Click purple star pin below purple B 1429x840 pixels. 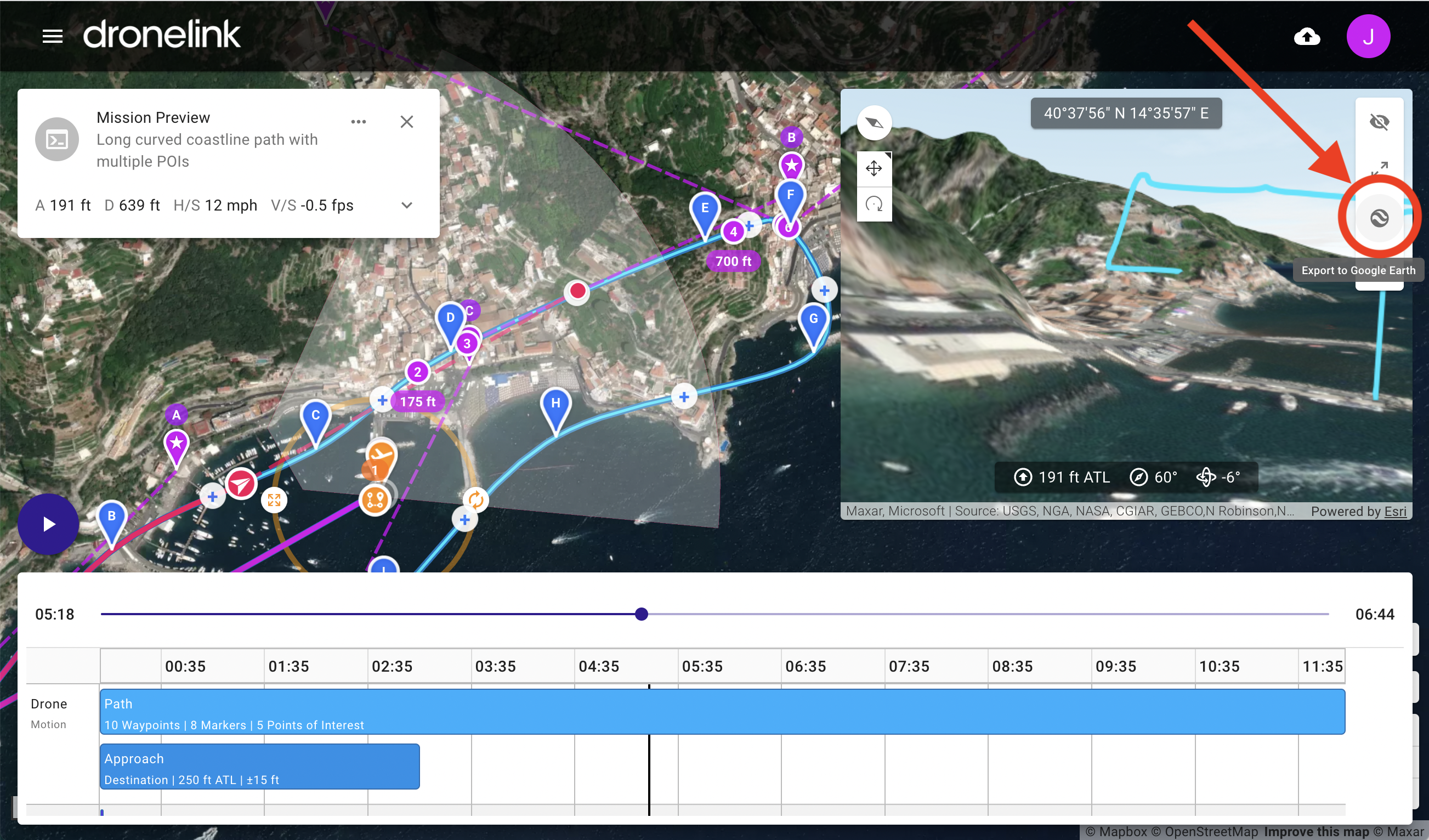pyautogui.click(x=791, y=166)
